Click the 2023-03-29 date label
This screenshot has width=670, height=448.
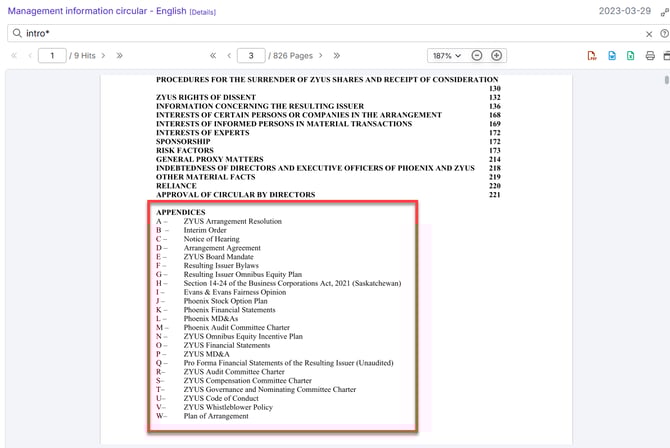[624, 11]
